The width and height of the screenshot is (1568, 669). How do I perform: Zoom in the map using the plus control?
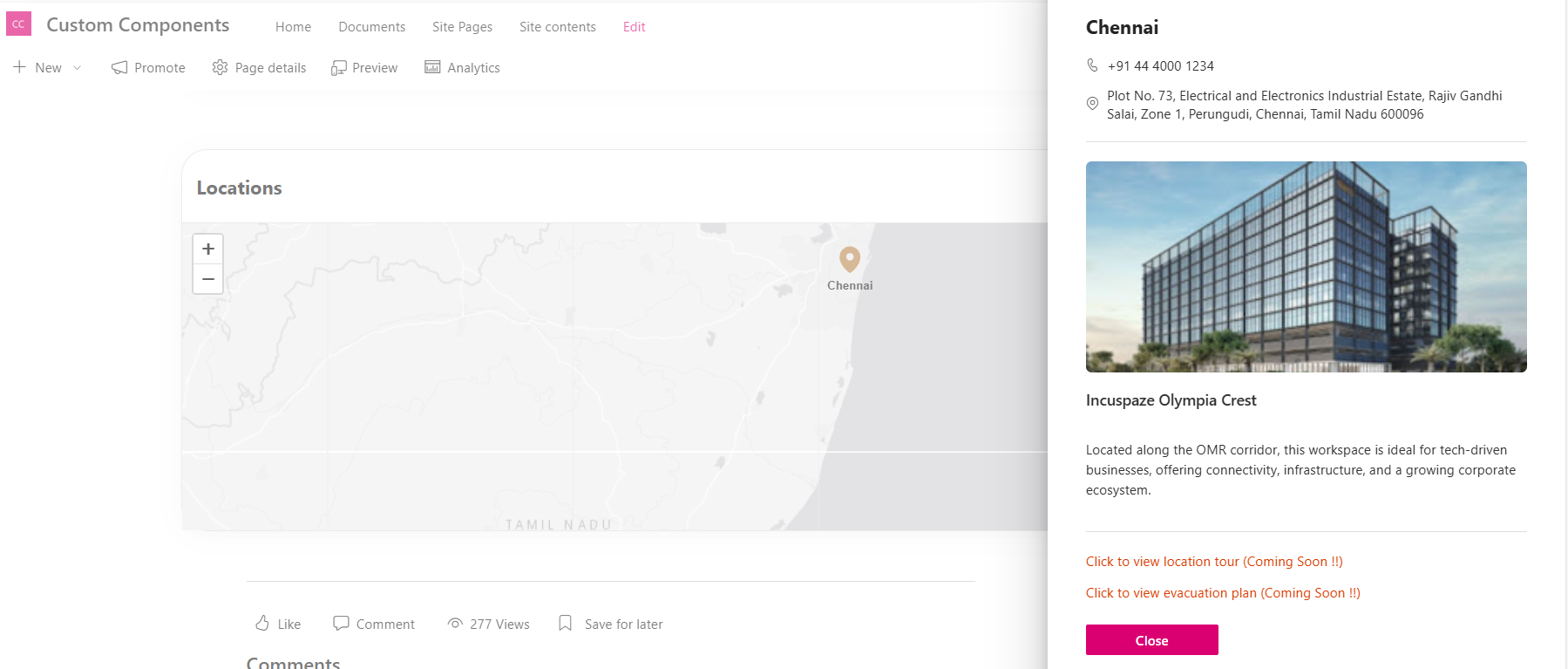coord(207,249)
